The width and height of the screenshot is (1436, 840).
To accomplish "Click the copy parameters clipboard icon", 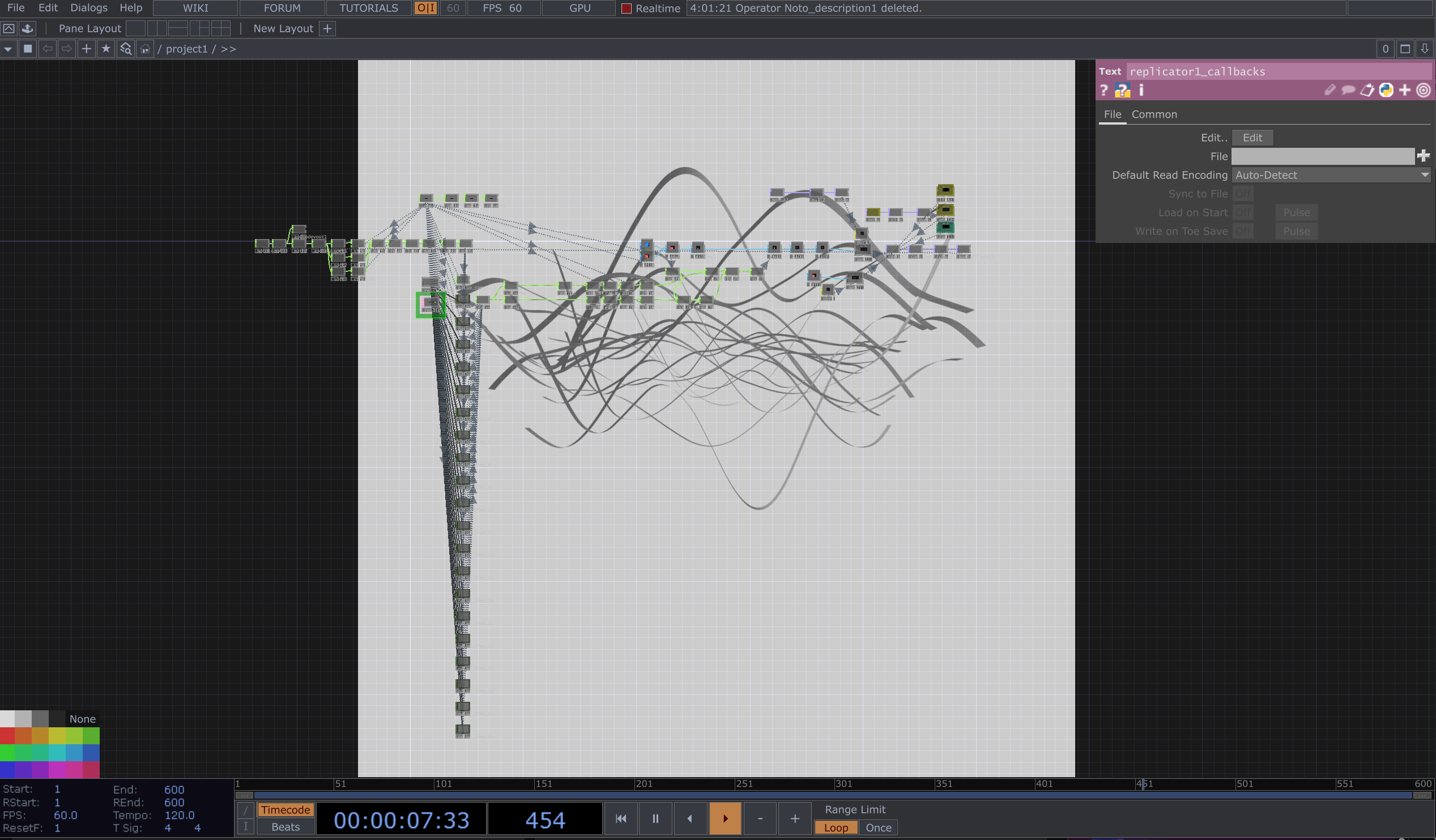I will (x=1367, y=90).
